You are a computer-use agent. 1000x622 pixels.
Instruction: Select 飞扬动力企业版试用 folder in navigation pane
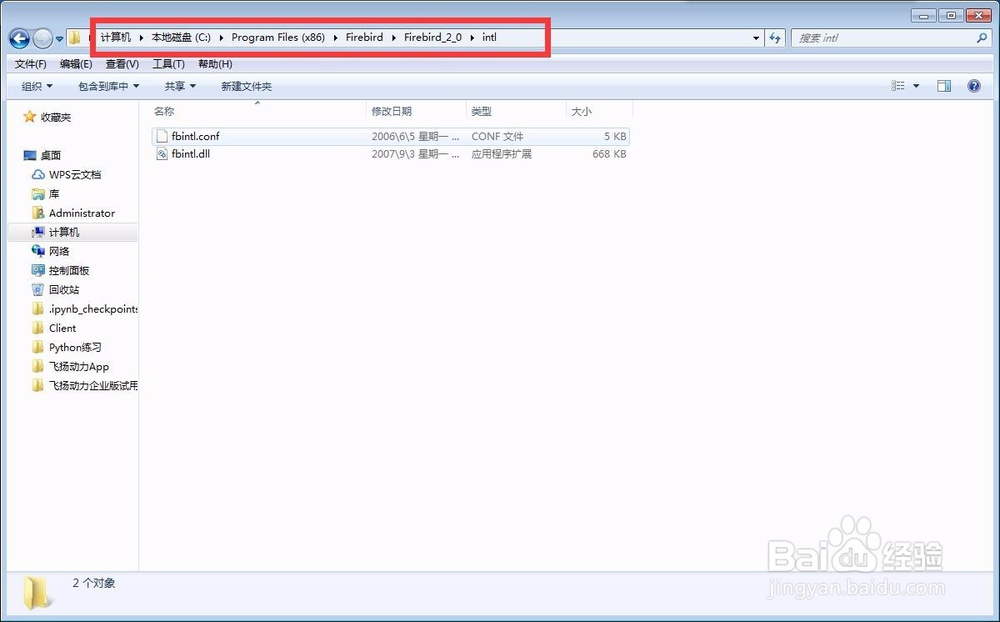click(x=93, y=386)
